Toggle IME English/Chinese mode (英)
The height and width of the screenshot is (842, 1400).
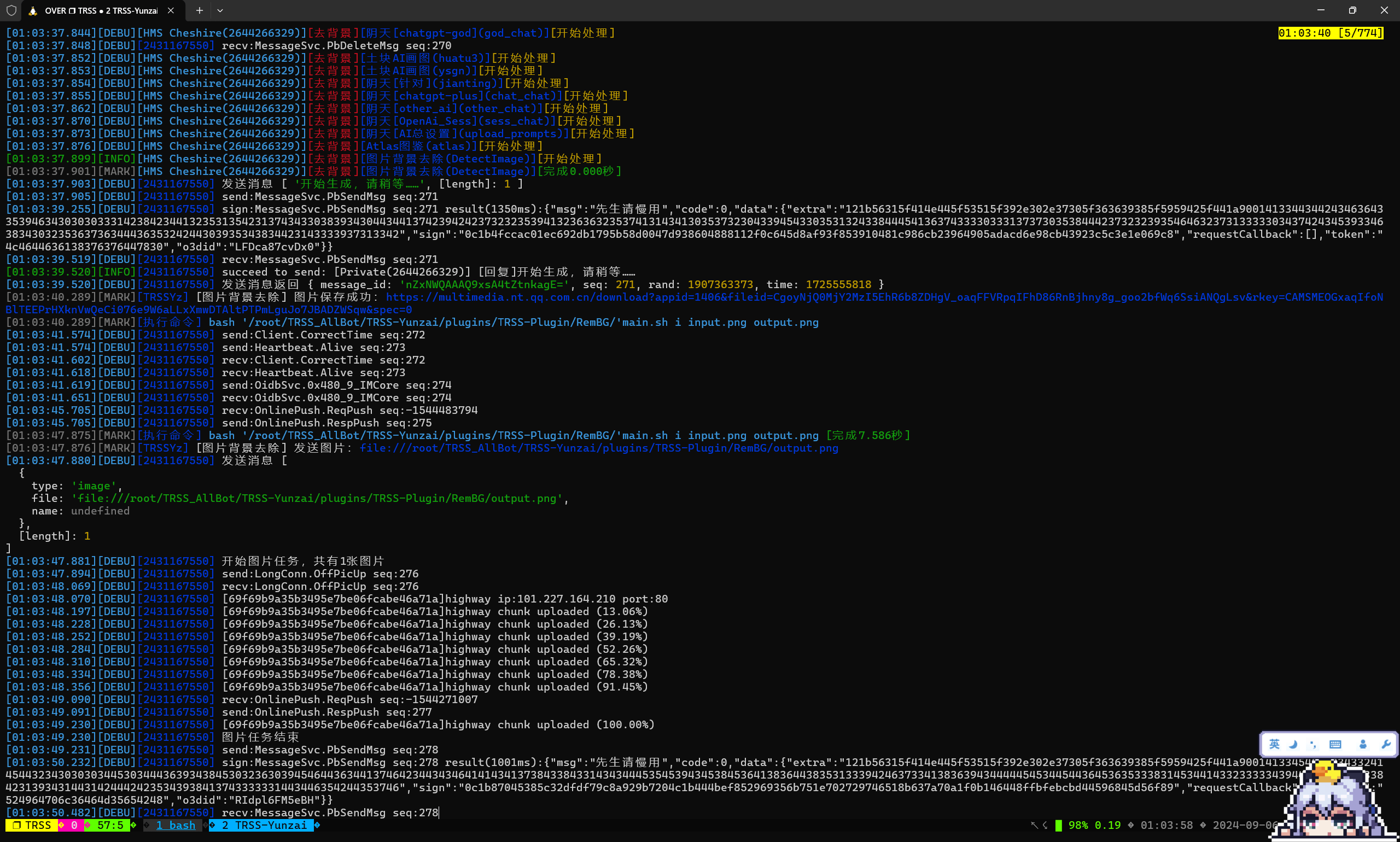[1274, 745]
